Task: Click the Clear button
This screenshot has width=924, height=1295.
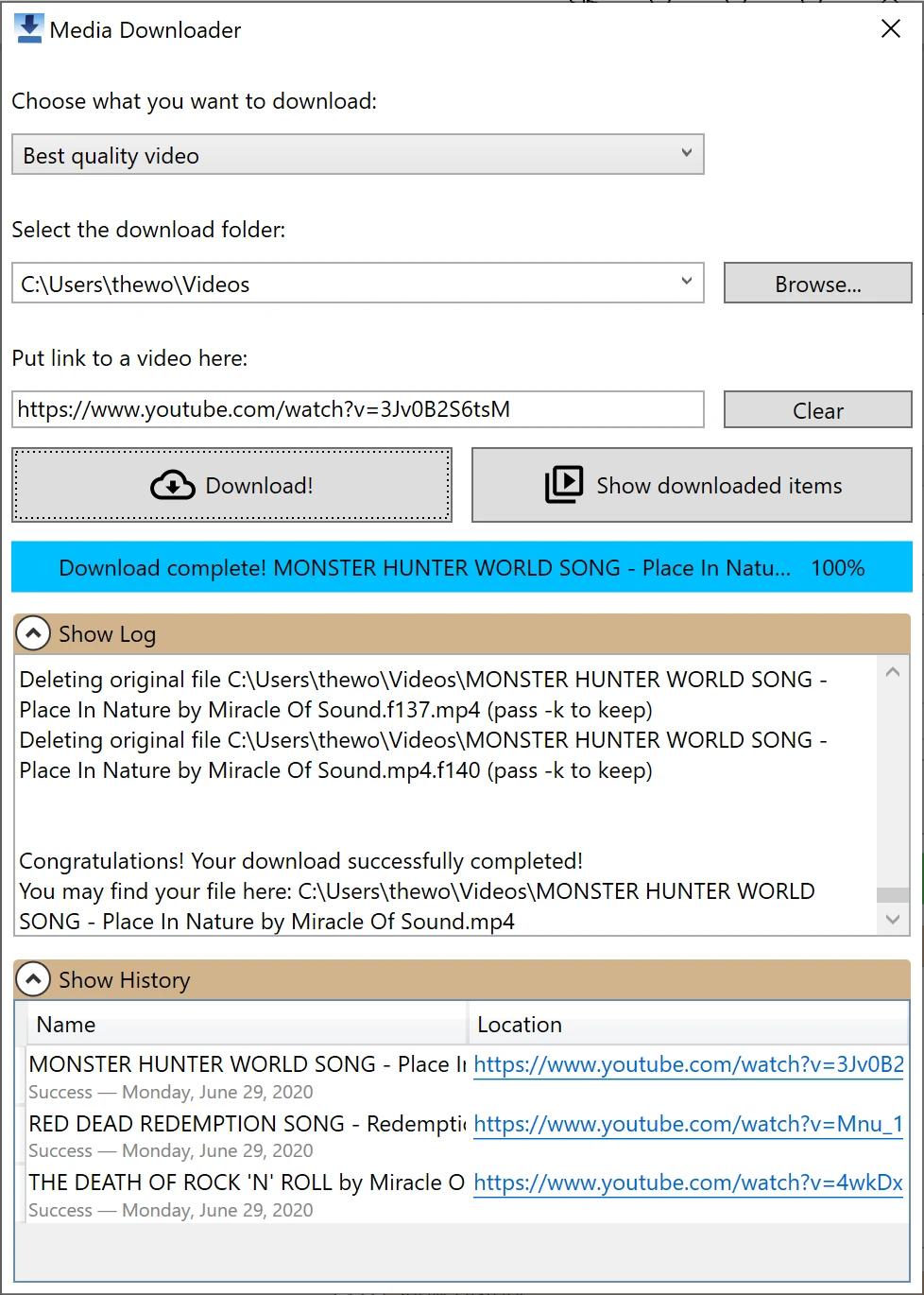Action: point(817,410)
